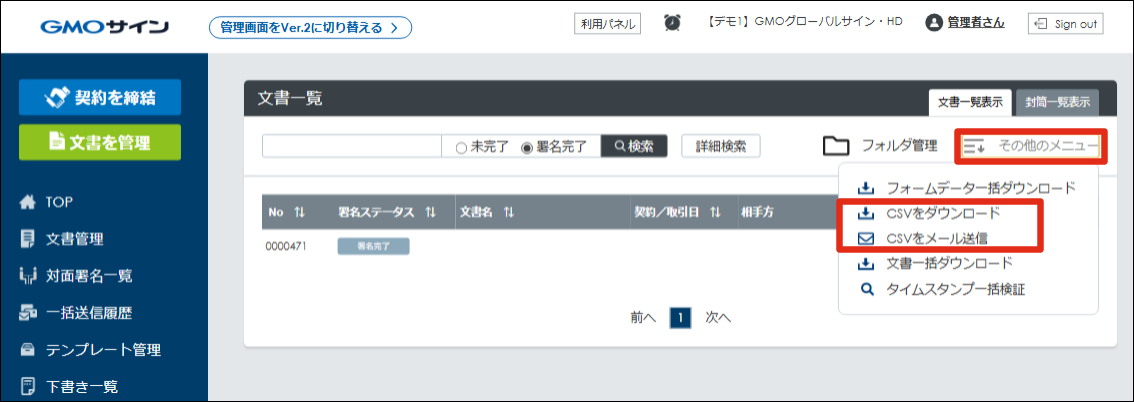Image resolution: width=1134 pixels, height=402 pixels.
Task: Open the その他のメニュー dropdown
Action: point(1032,146)
